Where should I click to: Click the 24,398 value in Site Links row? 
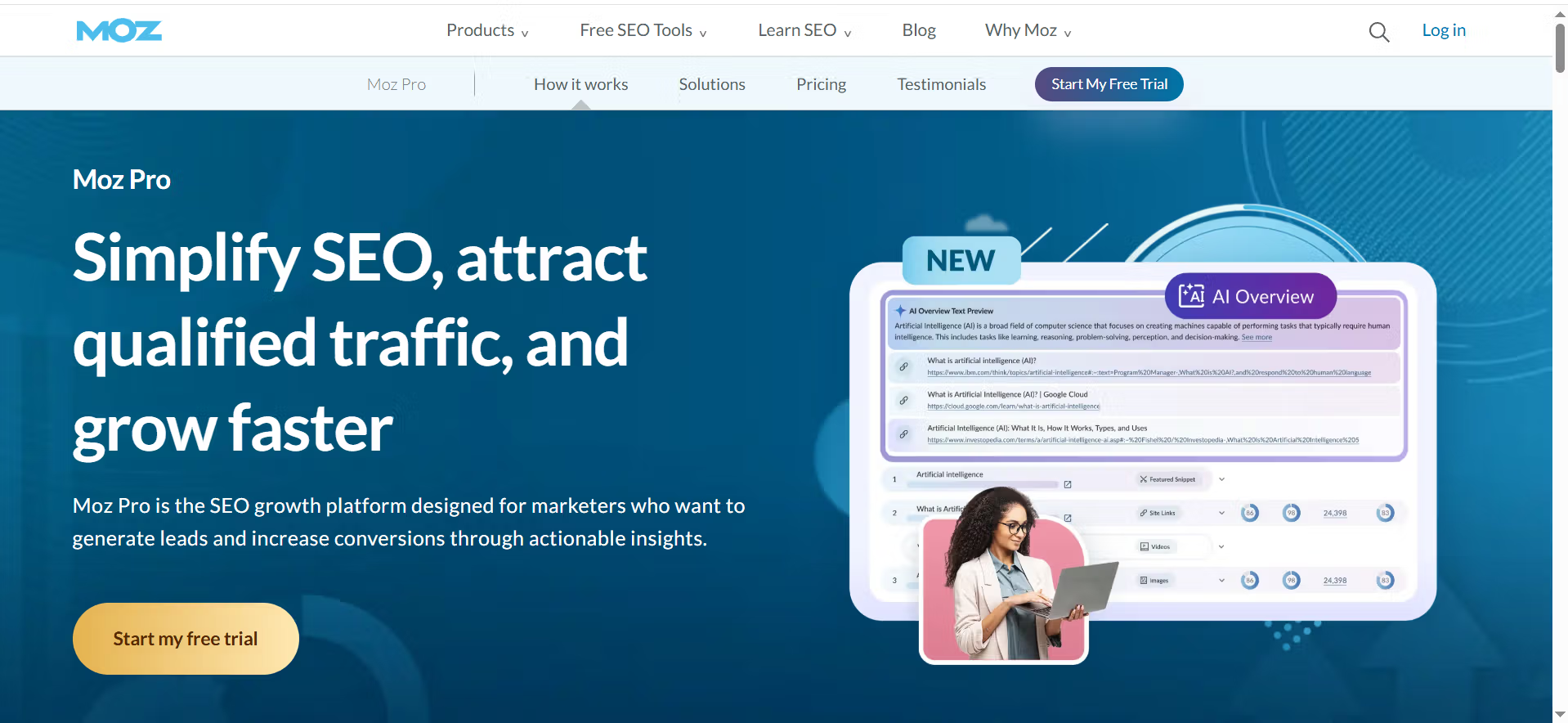pyautogui.click(x=1335, y=513)
